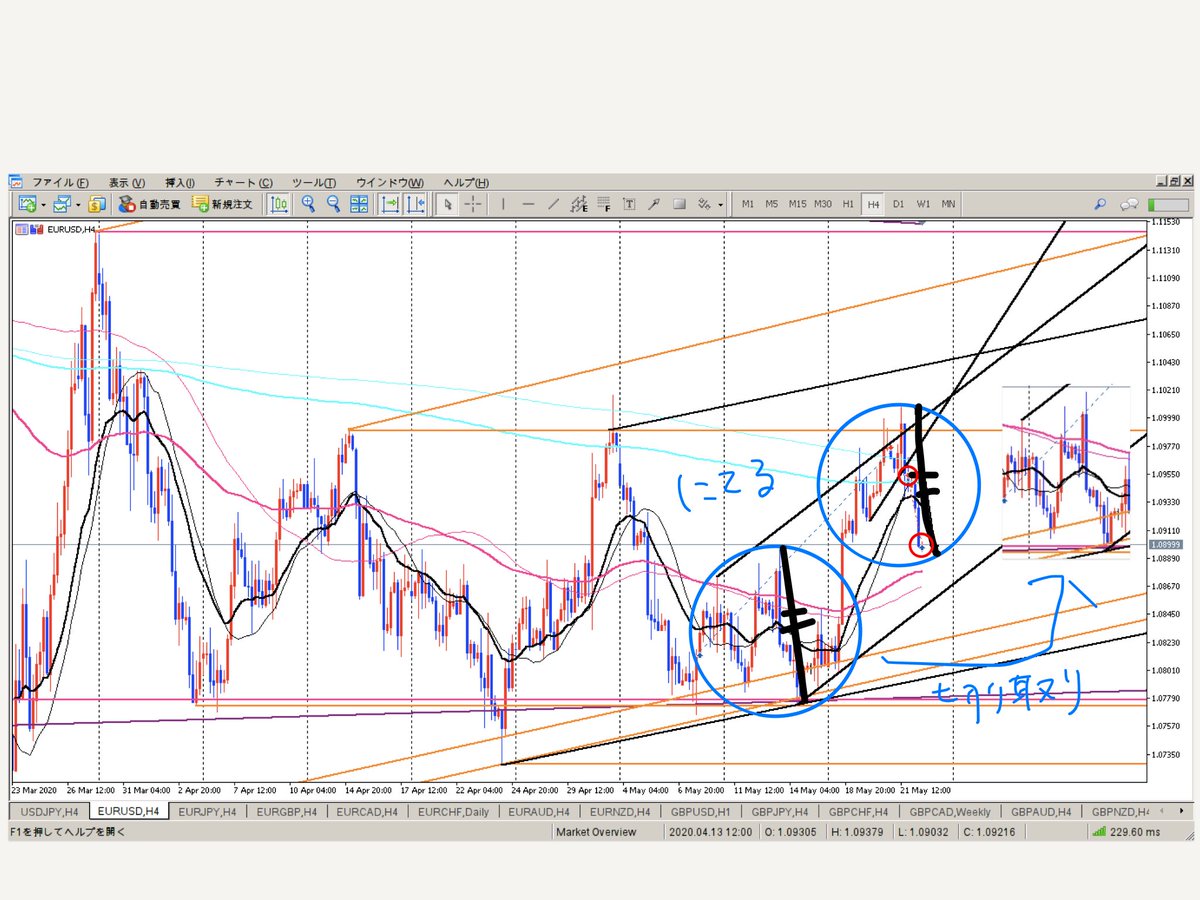Open the Market Watch coins icon
This screenshot has width=1200, height=900.
97,204
